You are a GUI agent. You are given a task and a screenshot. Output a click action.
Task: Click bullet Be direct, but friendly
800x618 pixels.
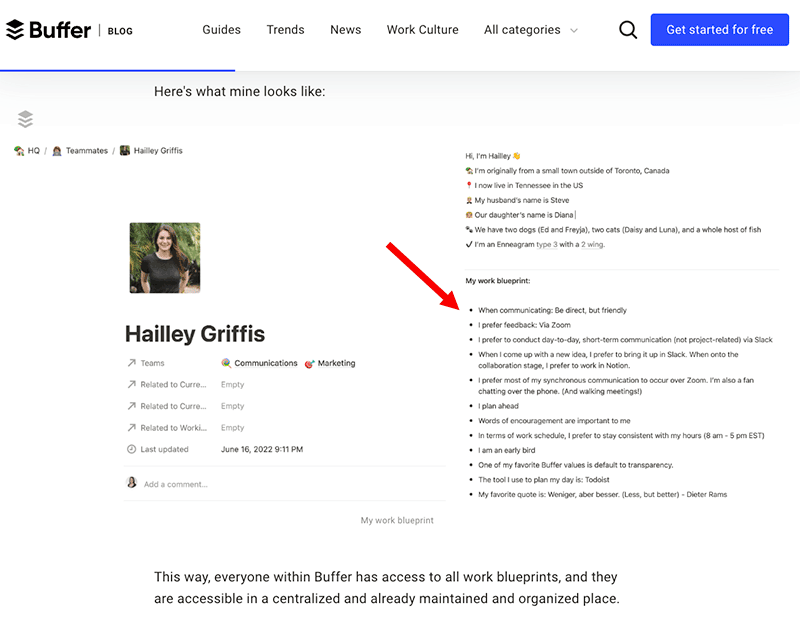[552, 310]
